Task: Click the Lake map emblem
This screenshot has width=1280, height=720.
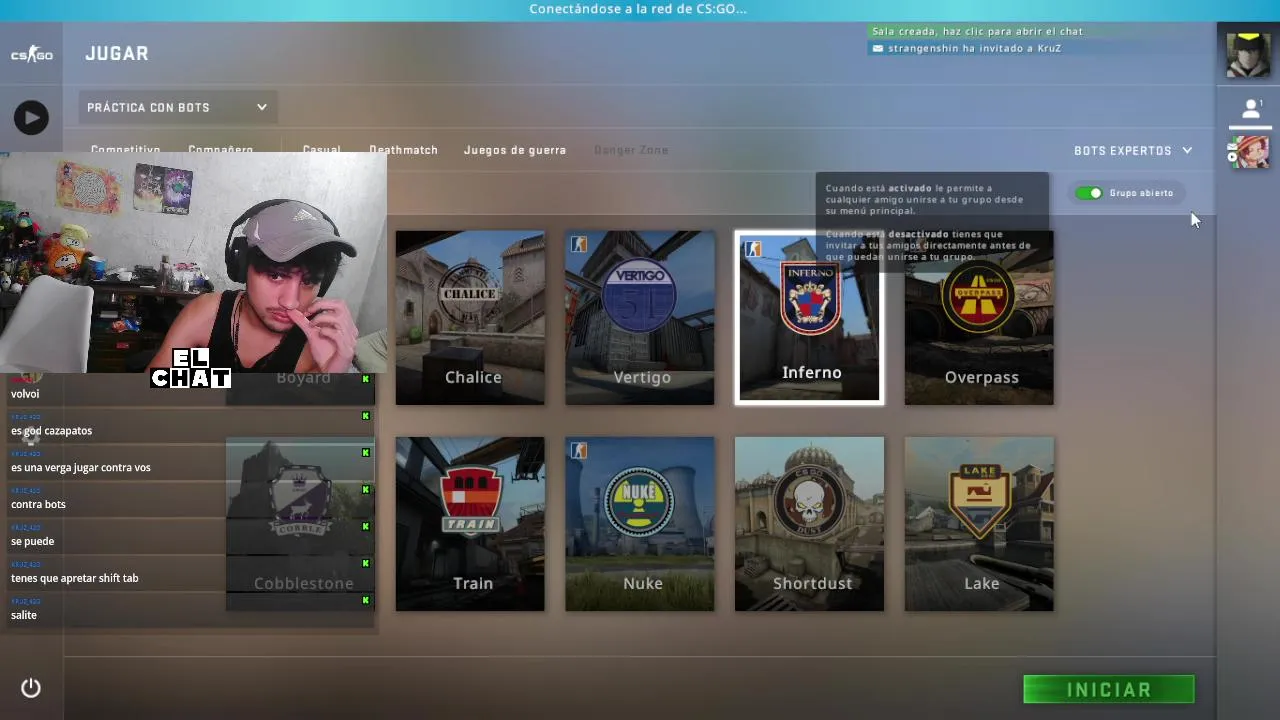Action: pos(979,500)
